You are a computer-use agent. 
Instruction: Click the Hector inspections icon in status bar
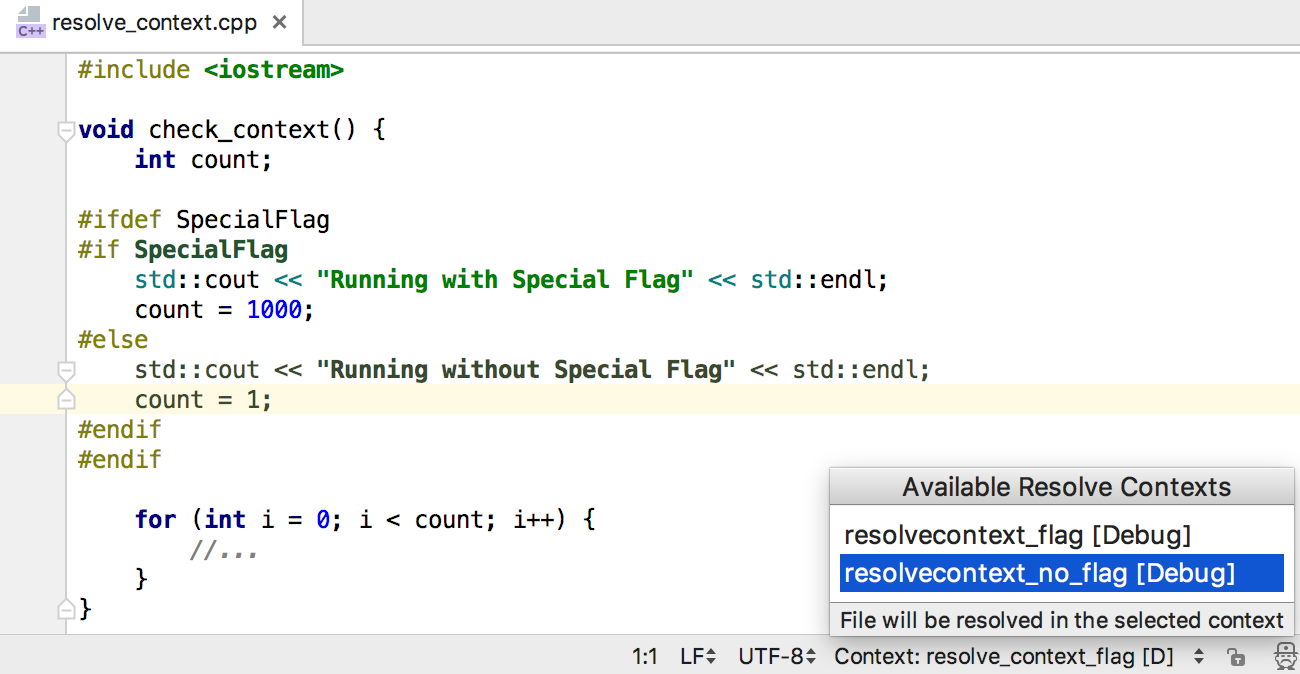(x=1285, y=656)
